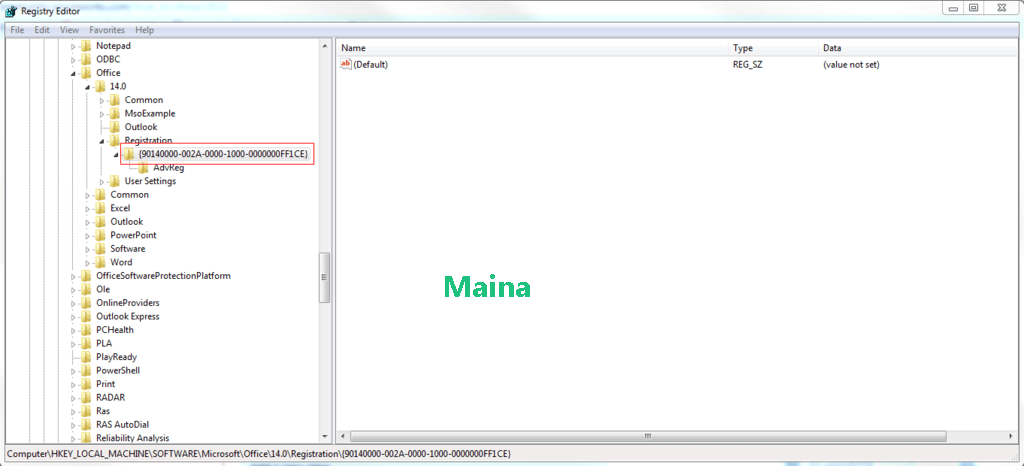This screenshot has height=466, width=1024.
Task: Open the Edit menu
Action: (x=42, y=30)
